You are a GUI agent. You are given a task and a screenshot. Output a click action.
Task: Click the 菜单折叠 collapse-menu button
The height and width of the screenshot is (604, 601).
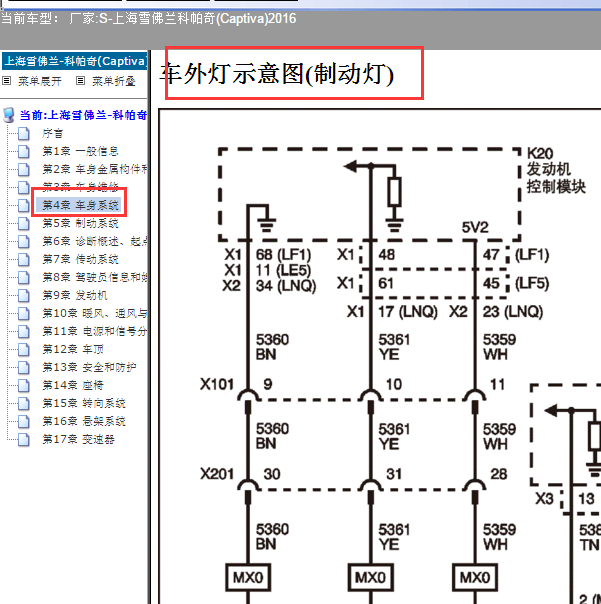click(x=114, y=81)
